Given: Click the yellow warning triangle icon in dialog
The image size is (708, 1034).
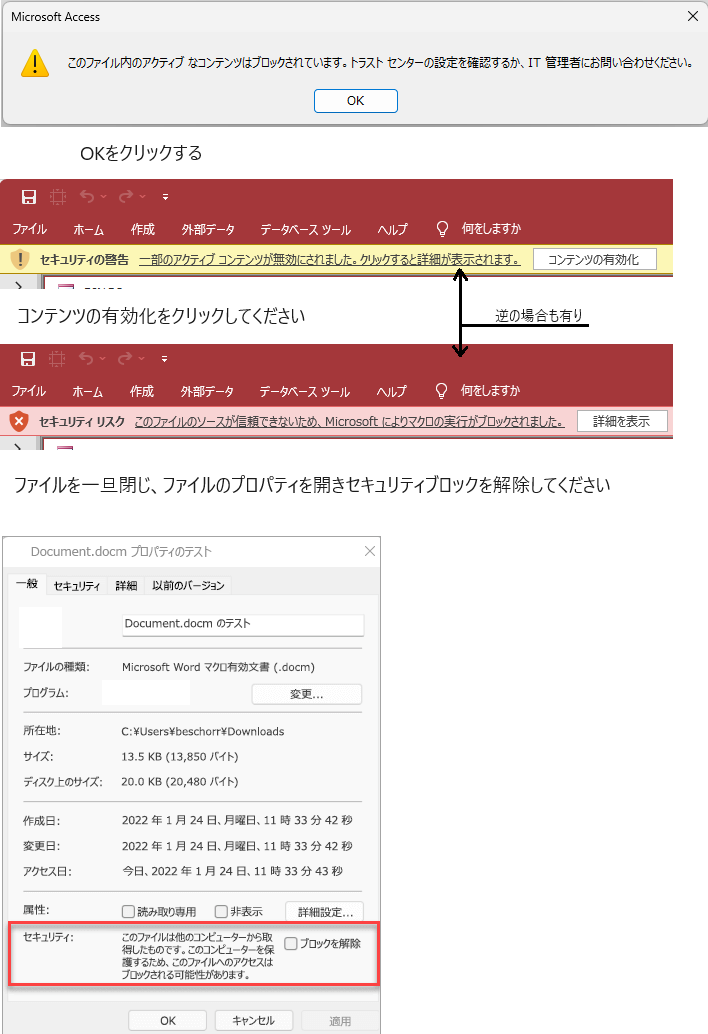Looking at the screenshot, I should [34, 63].
